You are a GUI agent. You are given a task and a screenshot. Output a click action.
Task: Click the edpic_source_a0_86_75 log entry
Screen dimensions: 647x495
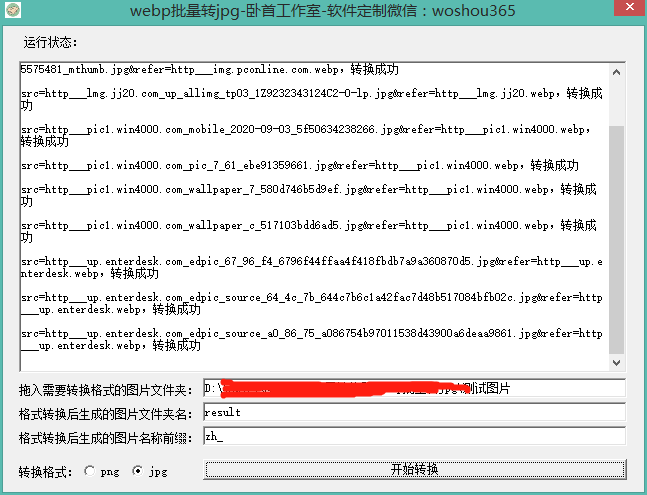pos(312,339)
